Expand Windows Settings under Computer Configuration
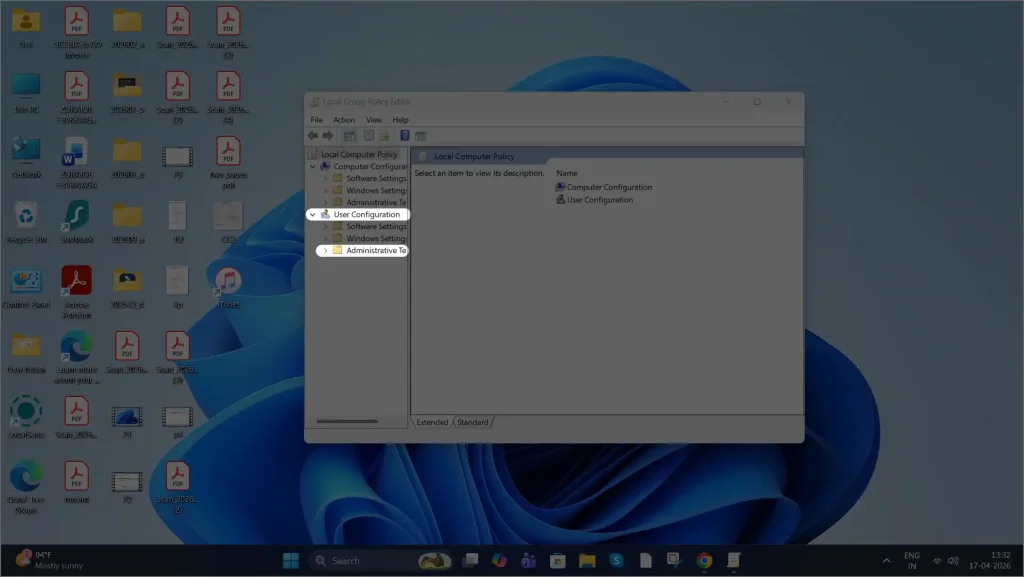Viewport: 1024px width, 577px height. point(326,191)
